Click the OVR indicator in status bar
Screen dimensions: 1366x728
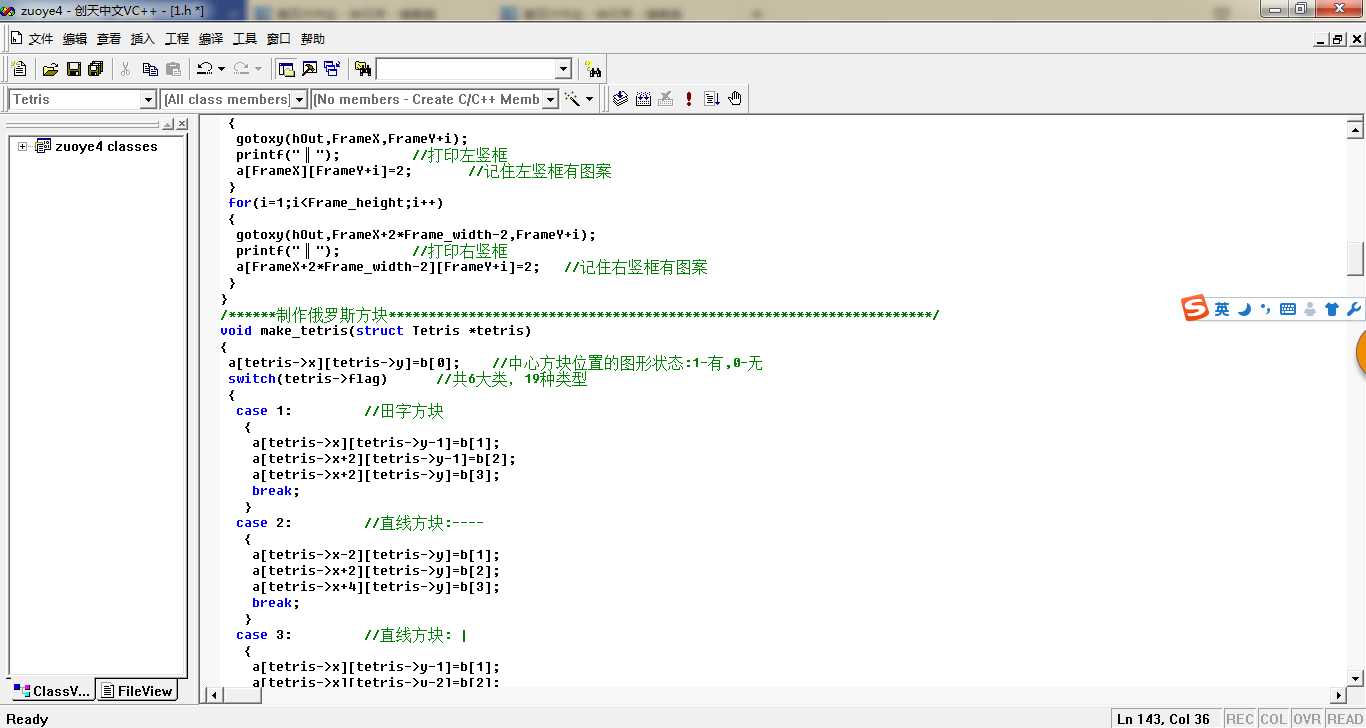[1307, 718]
